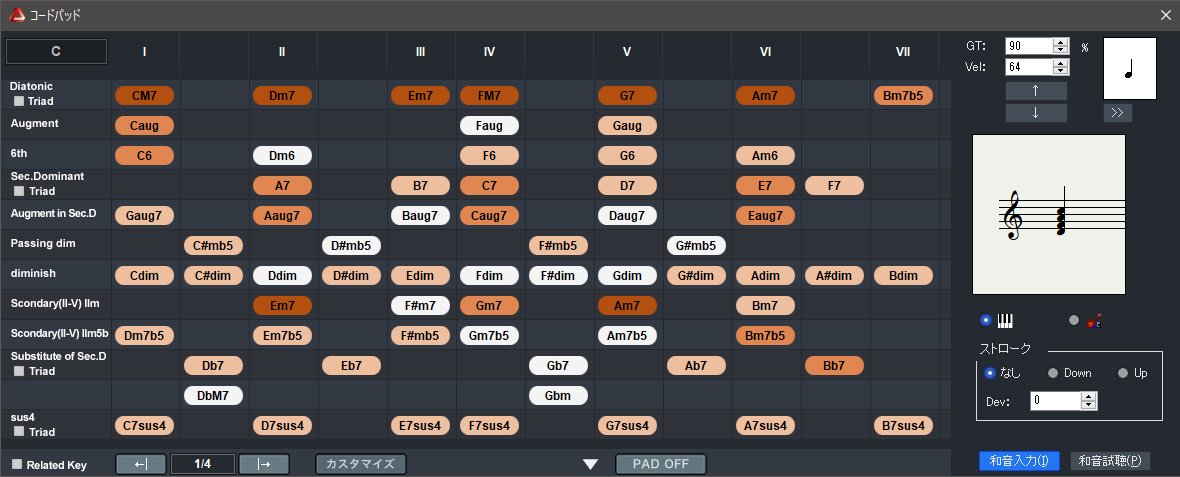Click the quarter note duration icon
Screen dimensions: 1180x477
(1129, 68)
